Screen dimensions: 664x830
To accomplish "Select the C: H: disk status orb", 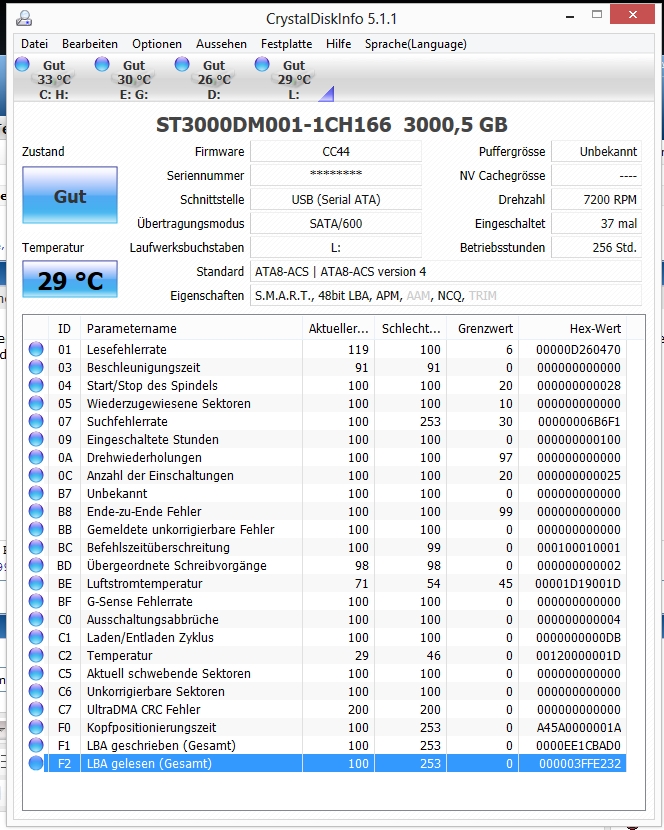I will [22, 65].
